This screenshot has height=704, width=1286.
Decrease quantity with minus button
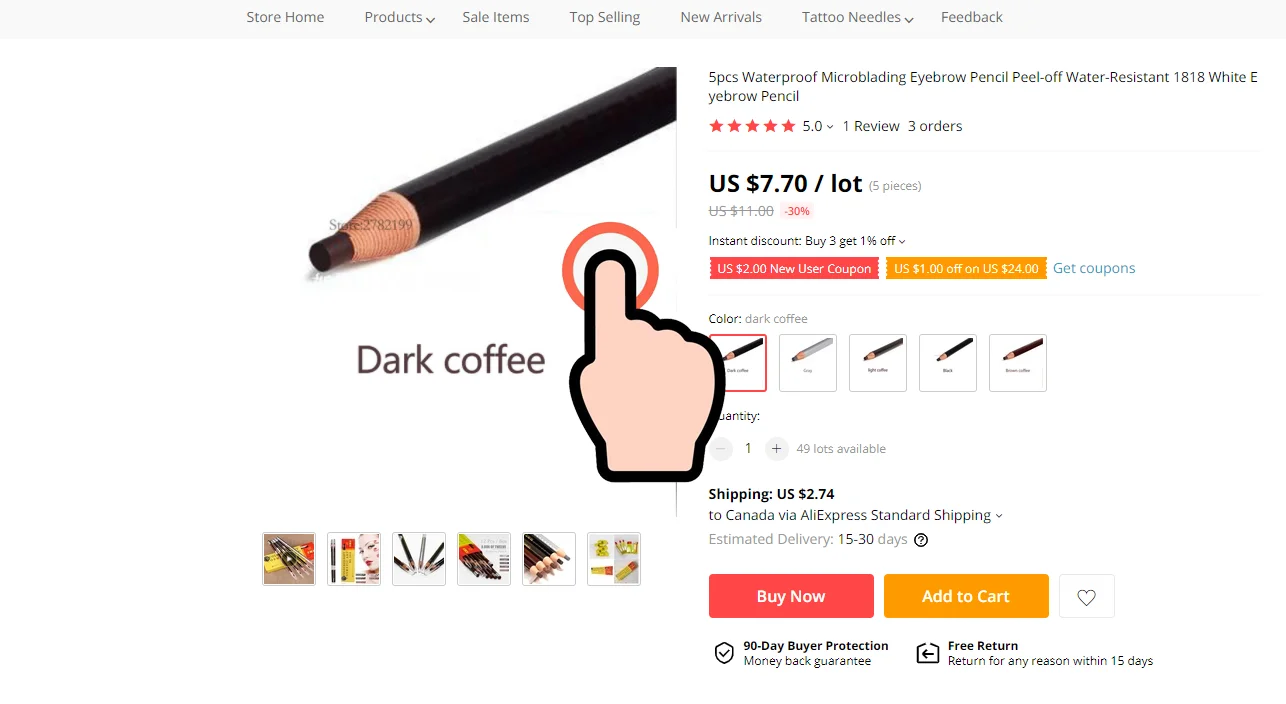[721, 449]
